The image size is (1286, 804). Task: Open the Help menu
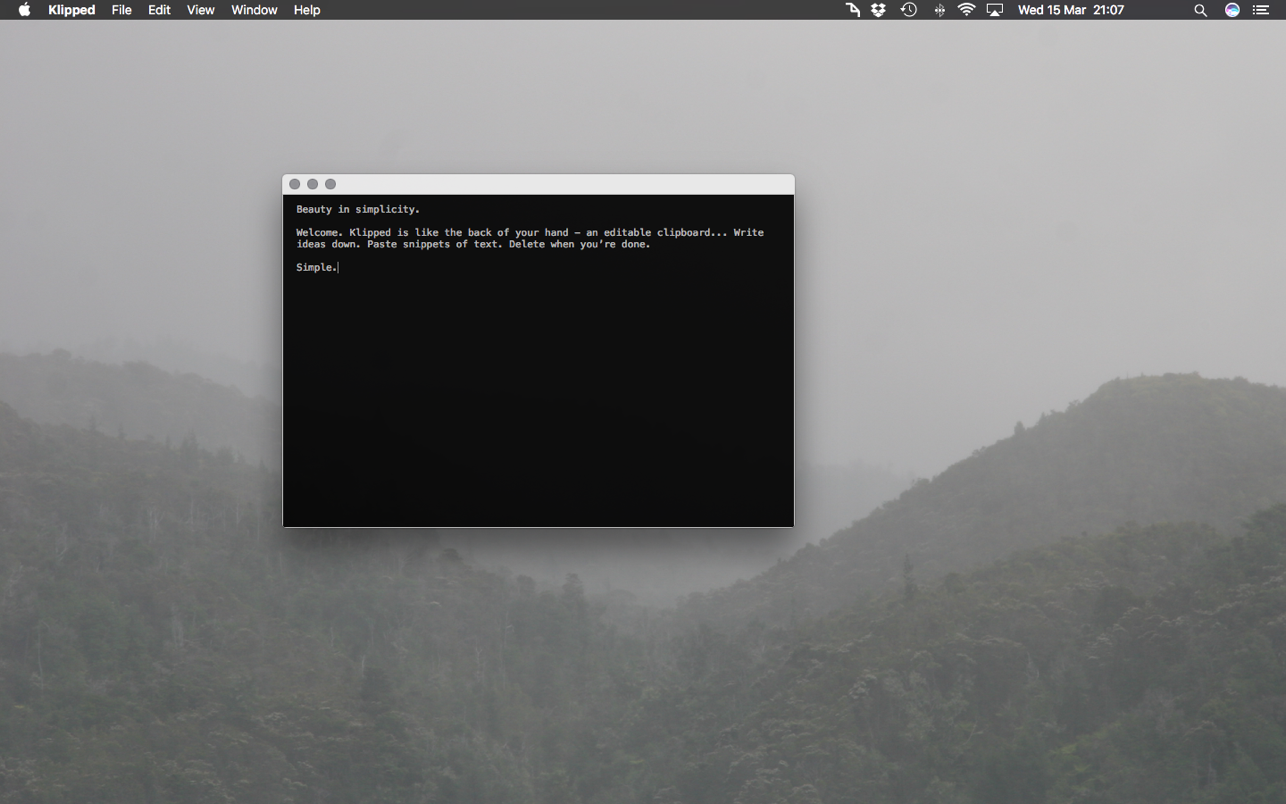pos(307,10)
